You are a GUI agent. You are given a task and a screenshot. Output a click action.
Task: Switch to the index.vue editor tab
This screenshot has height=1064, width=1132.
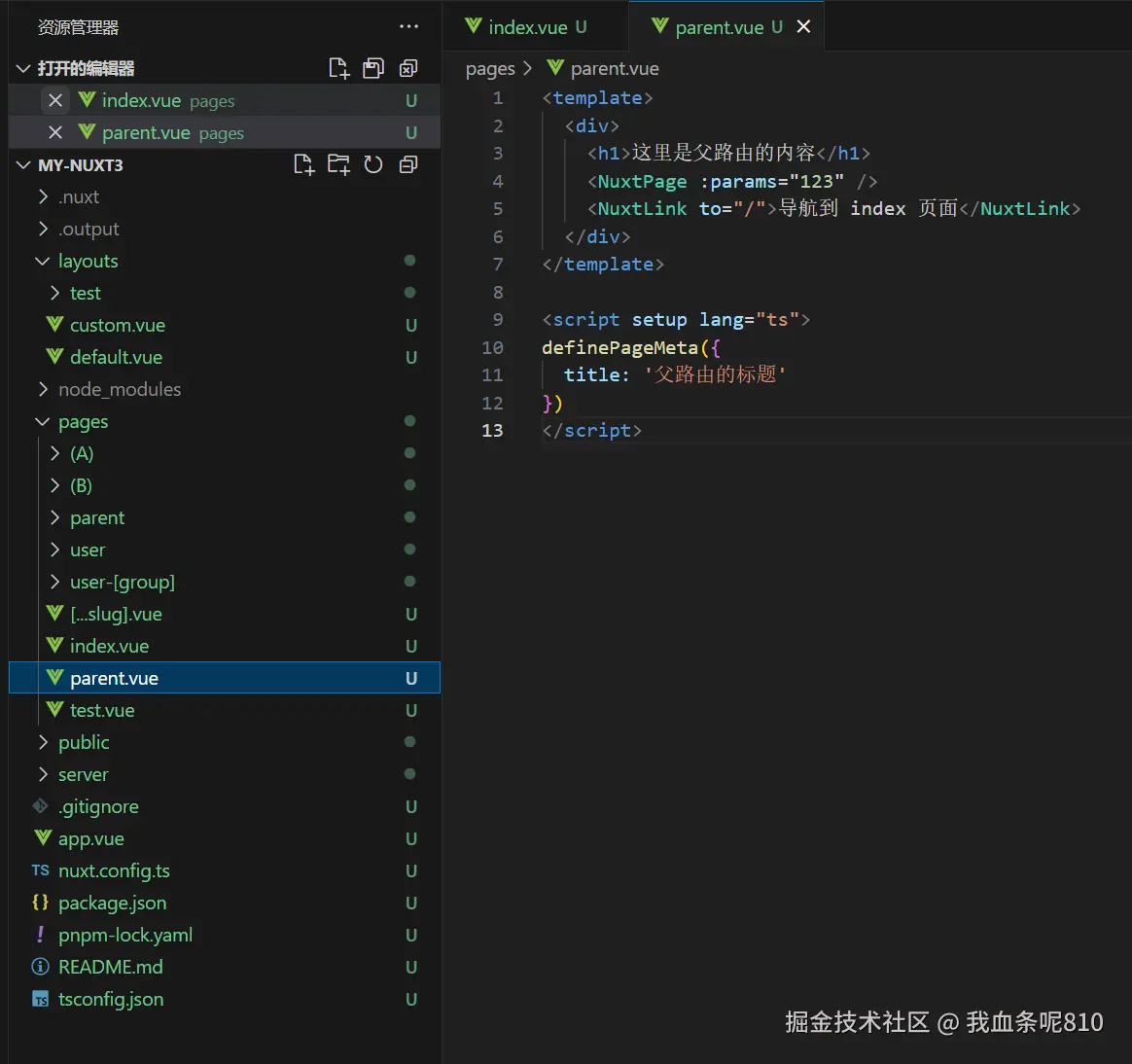[535, 27]
